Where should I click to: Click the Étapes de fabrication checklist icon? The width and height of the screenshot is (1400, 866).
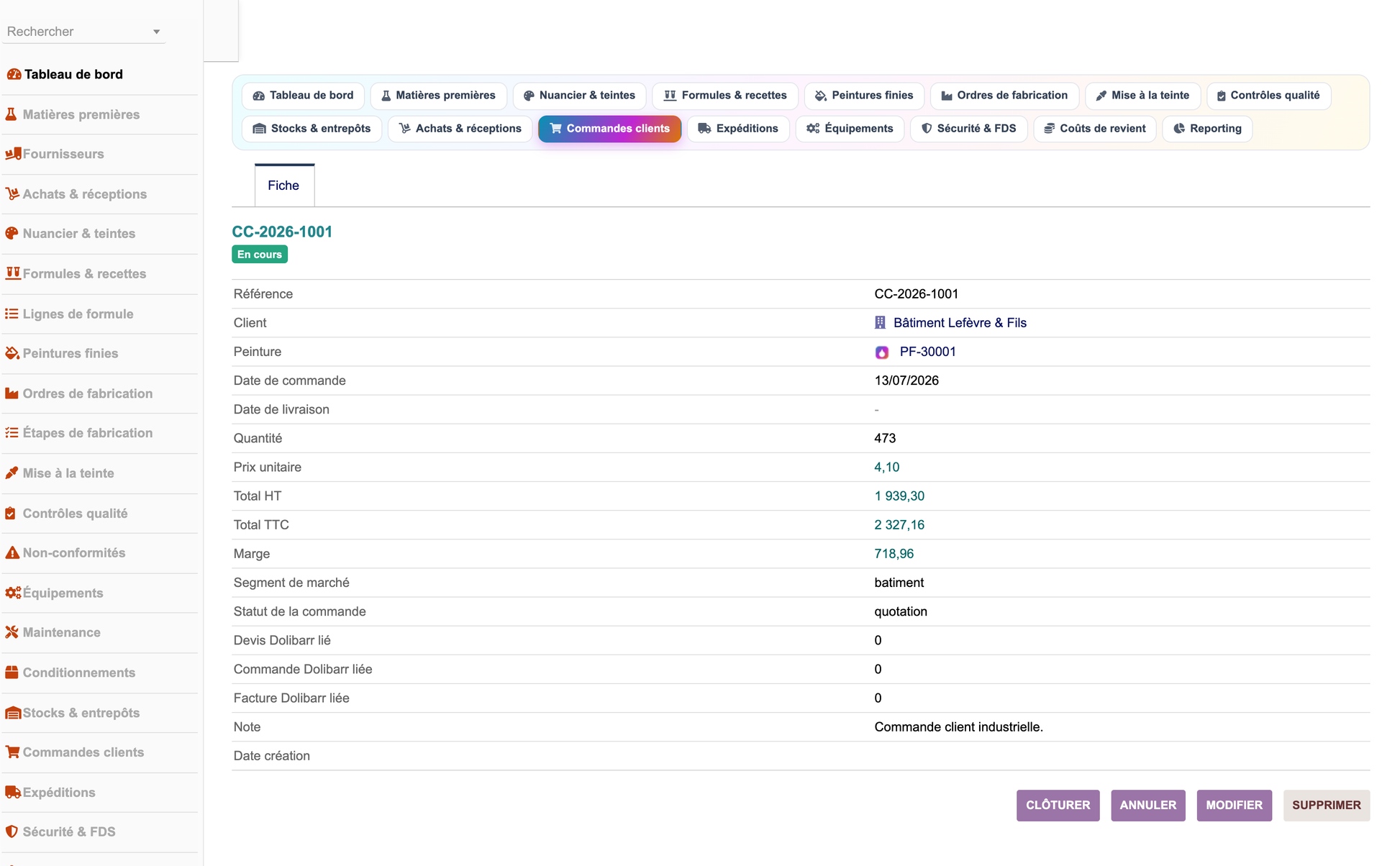coord(12,433)
